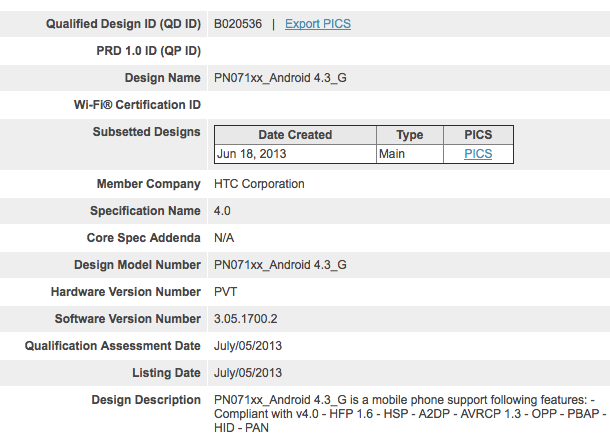Click the Core Spec Addenda N/A value
The height and width of the screenshot is (441, 610).
click(225, 238)
